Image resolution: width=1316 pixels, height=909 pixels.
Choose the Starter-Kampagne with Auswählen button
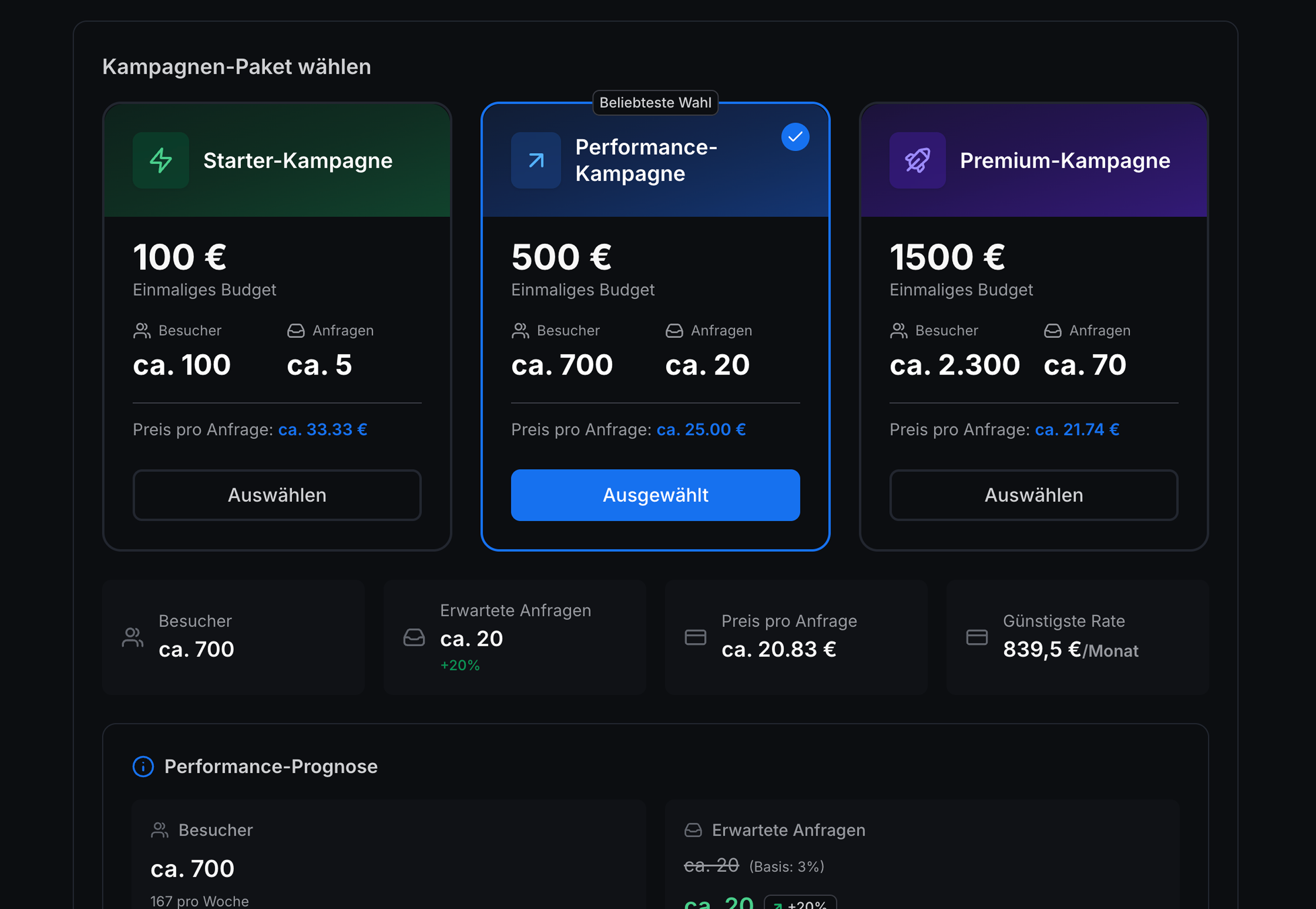[277, 495]
